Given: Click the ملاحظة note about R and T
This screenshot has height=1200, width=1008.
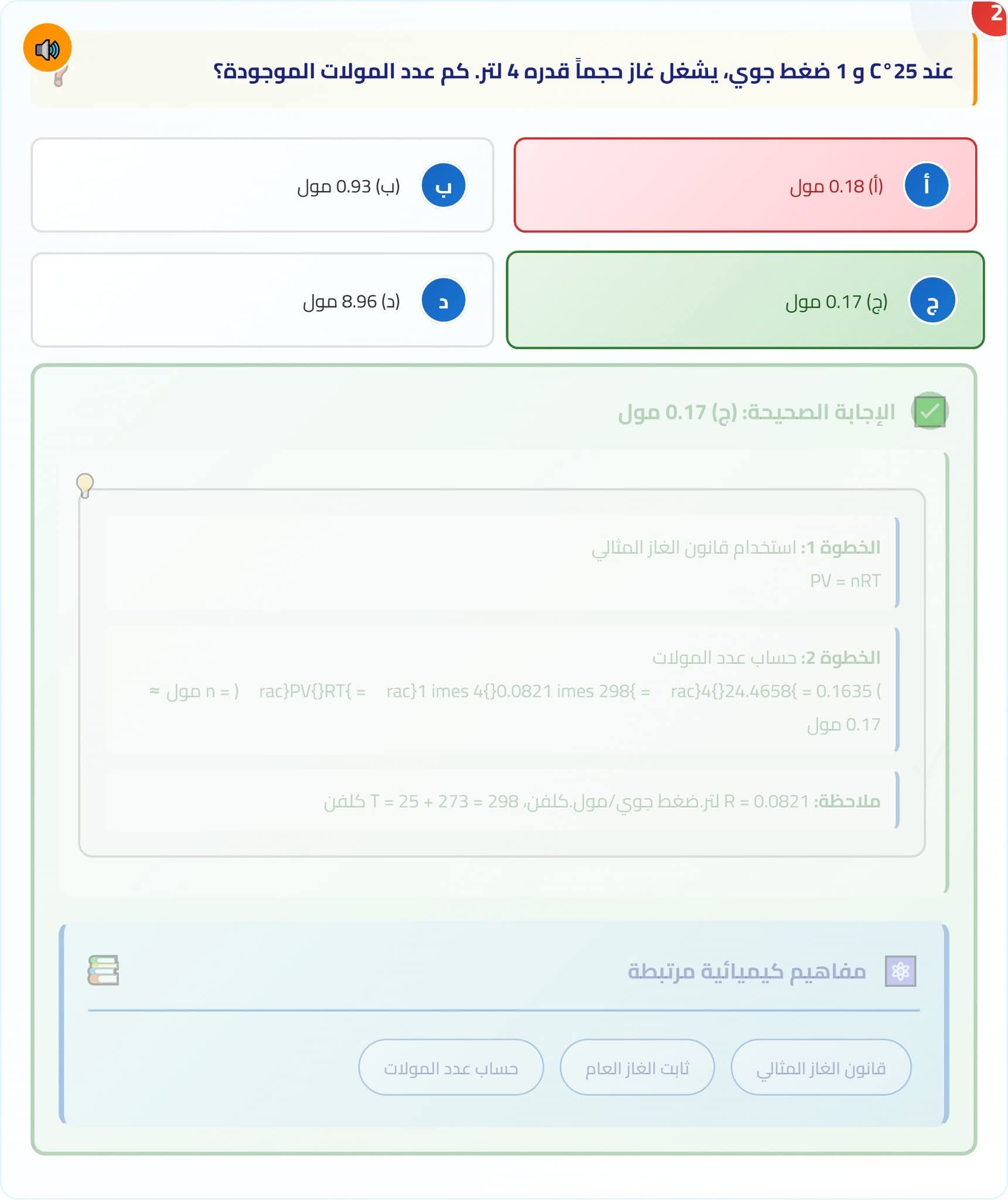Looking at the screenshot, I should point(602,801).
